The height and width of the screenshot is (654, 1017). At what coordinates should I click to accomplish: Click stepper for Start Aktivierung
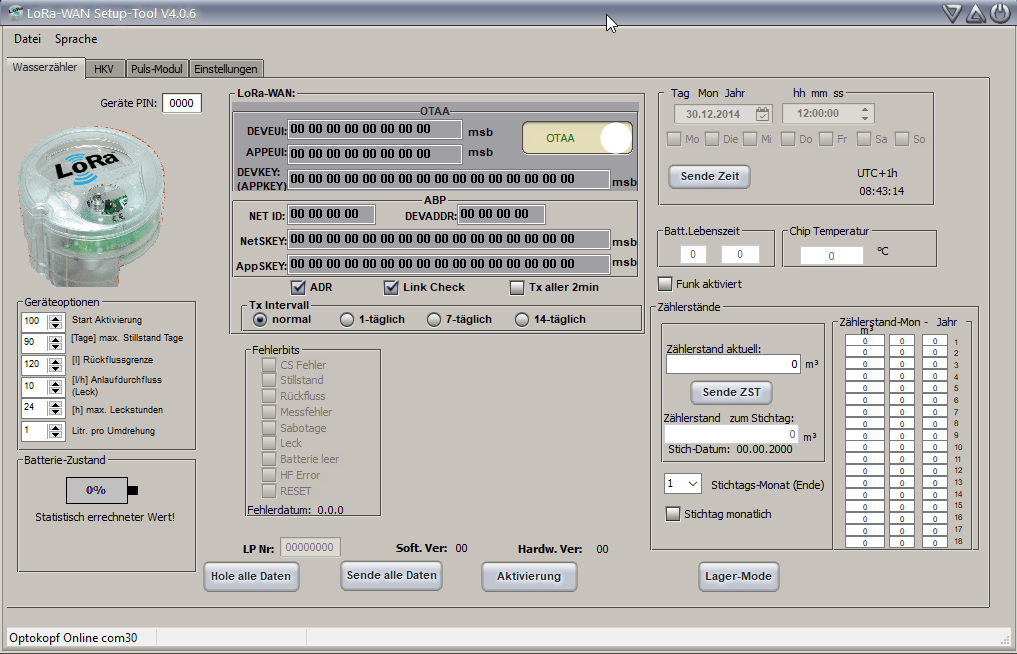pos(56,321)
